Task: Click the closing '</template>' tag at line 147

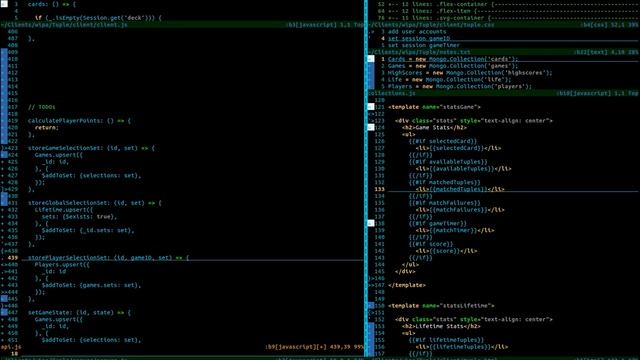Action: [x=407, y=285]
